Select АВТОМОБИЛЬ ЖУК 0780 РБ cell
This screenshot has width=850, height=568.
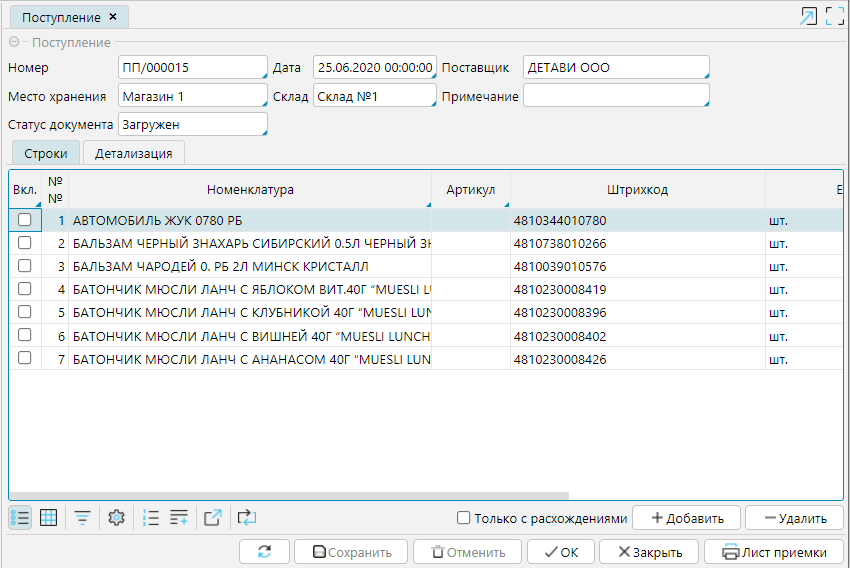pyautogui.click(x=250, y=221)
